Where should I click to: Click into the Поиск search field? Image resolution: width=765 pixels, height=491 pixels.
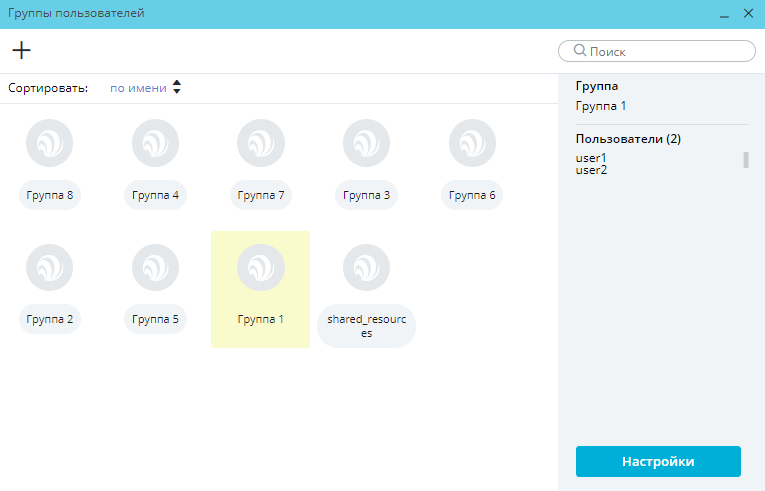[665, 51]
